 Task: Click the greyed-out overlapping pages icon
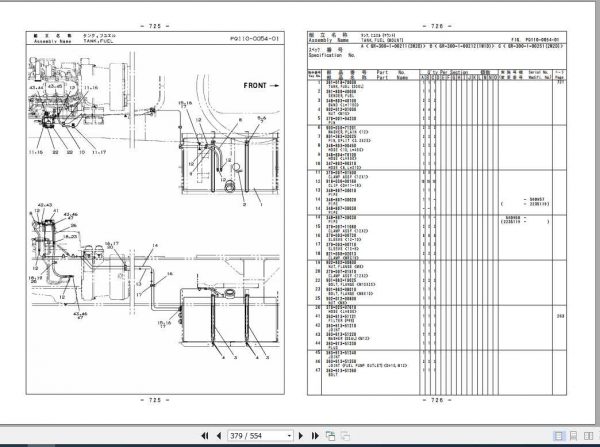(345, 436)
